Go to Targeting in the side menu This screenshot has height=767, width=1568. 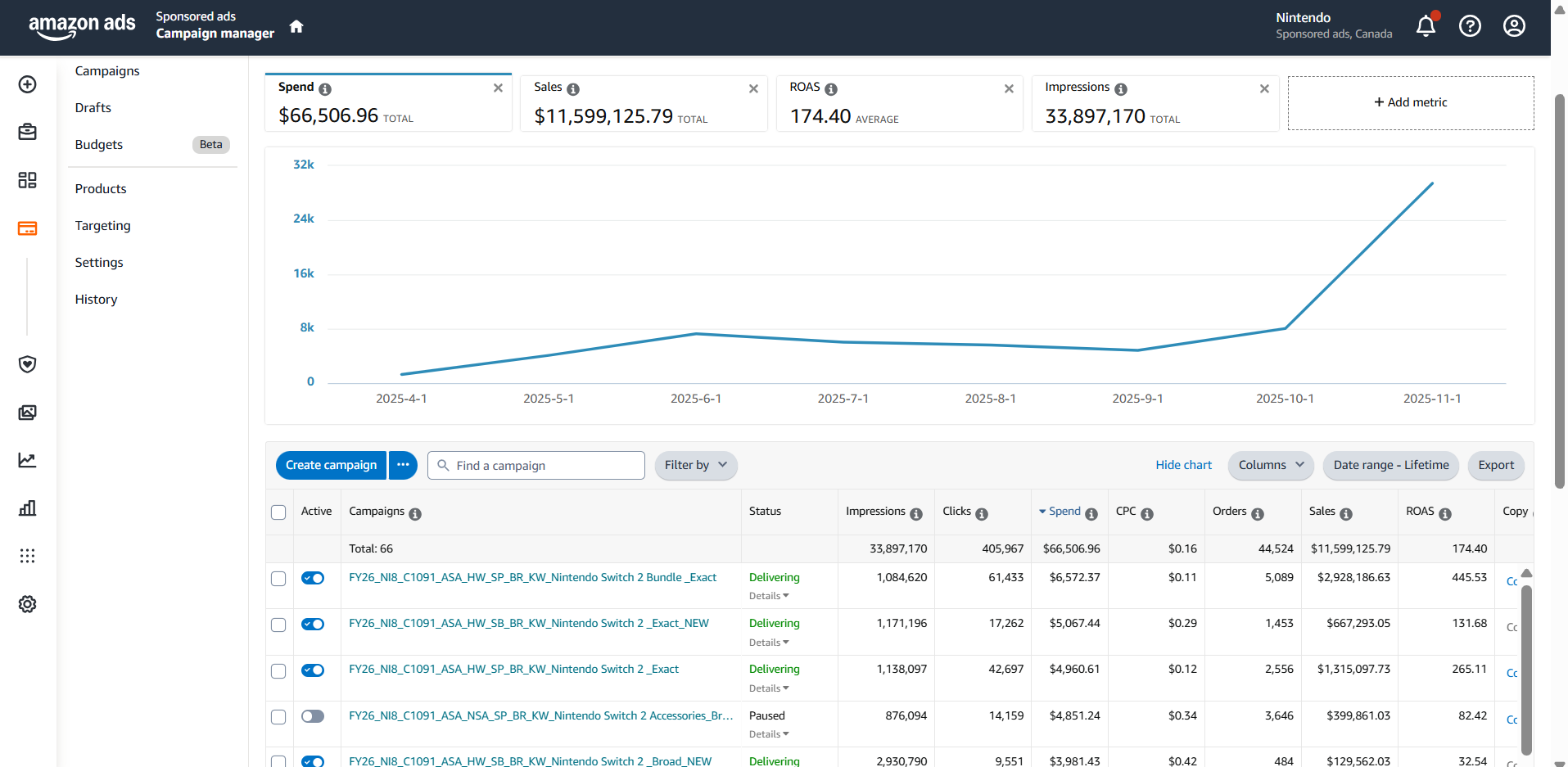click(102, 225)
